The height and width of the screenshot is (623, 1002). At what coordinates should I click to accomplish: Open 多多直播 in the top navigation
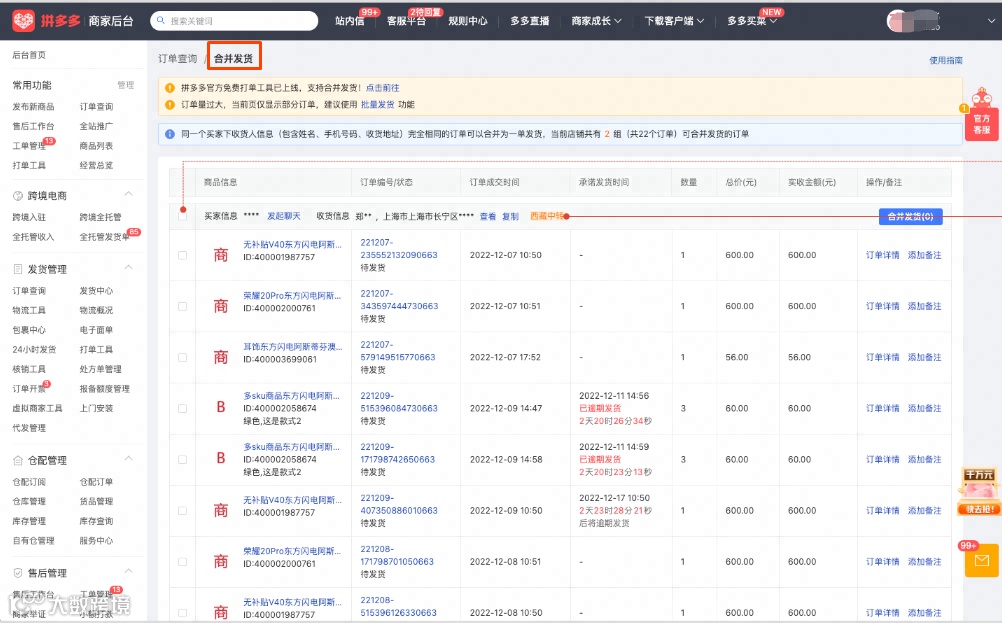[x=530, y=21]
